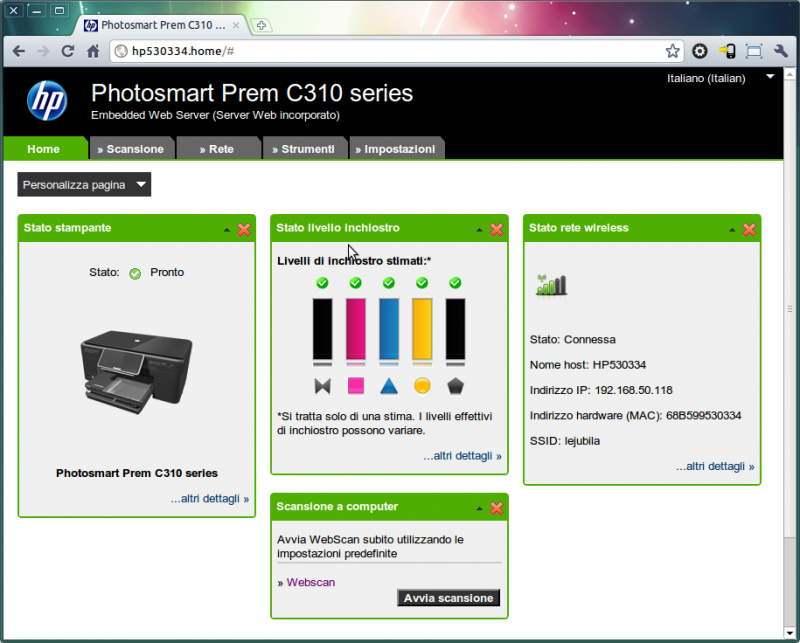This screenshot has width=800, height=643.
Task: Click the yellow ink level bar
Action: point(422,329)
